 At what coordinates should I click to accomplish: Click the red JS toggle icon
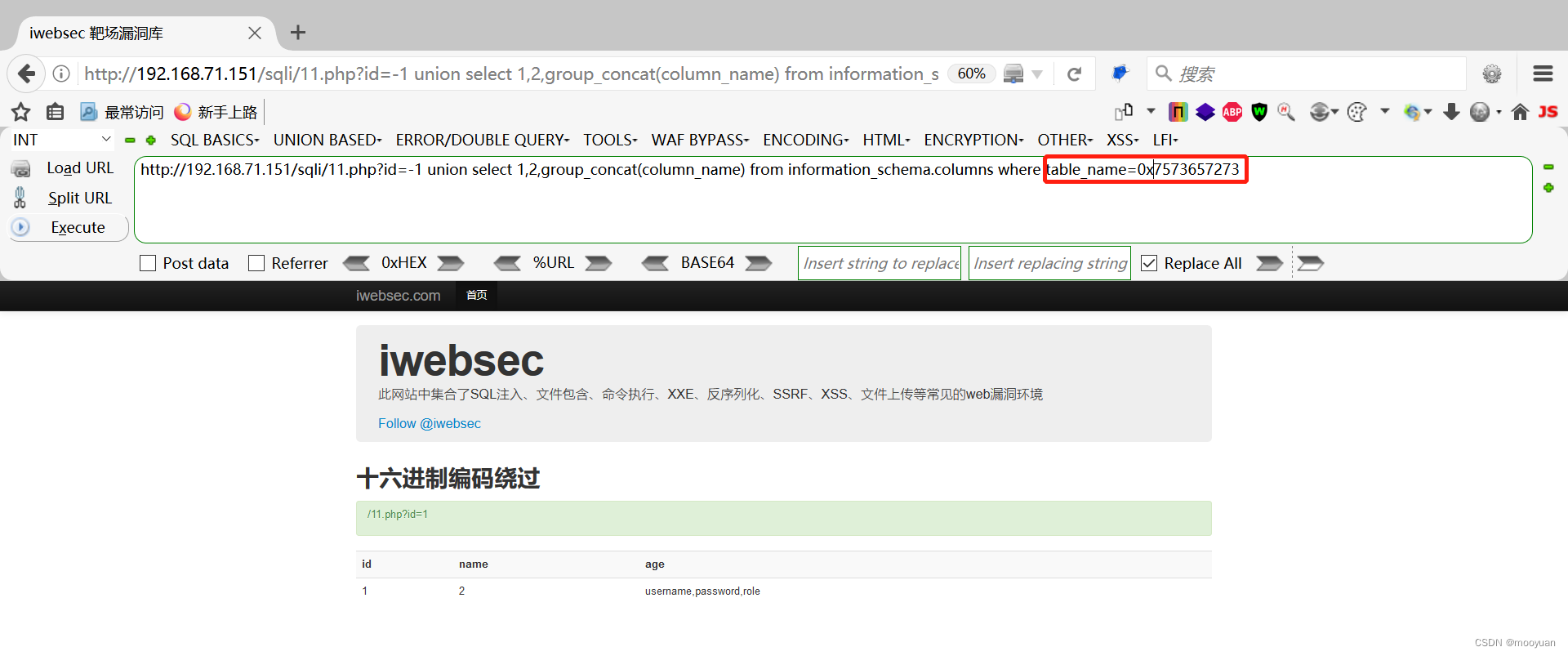[1548, 111]
